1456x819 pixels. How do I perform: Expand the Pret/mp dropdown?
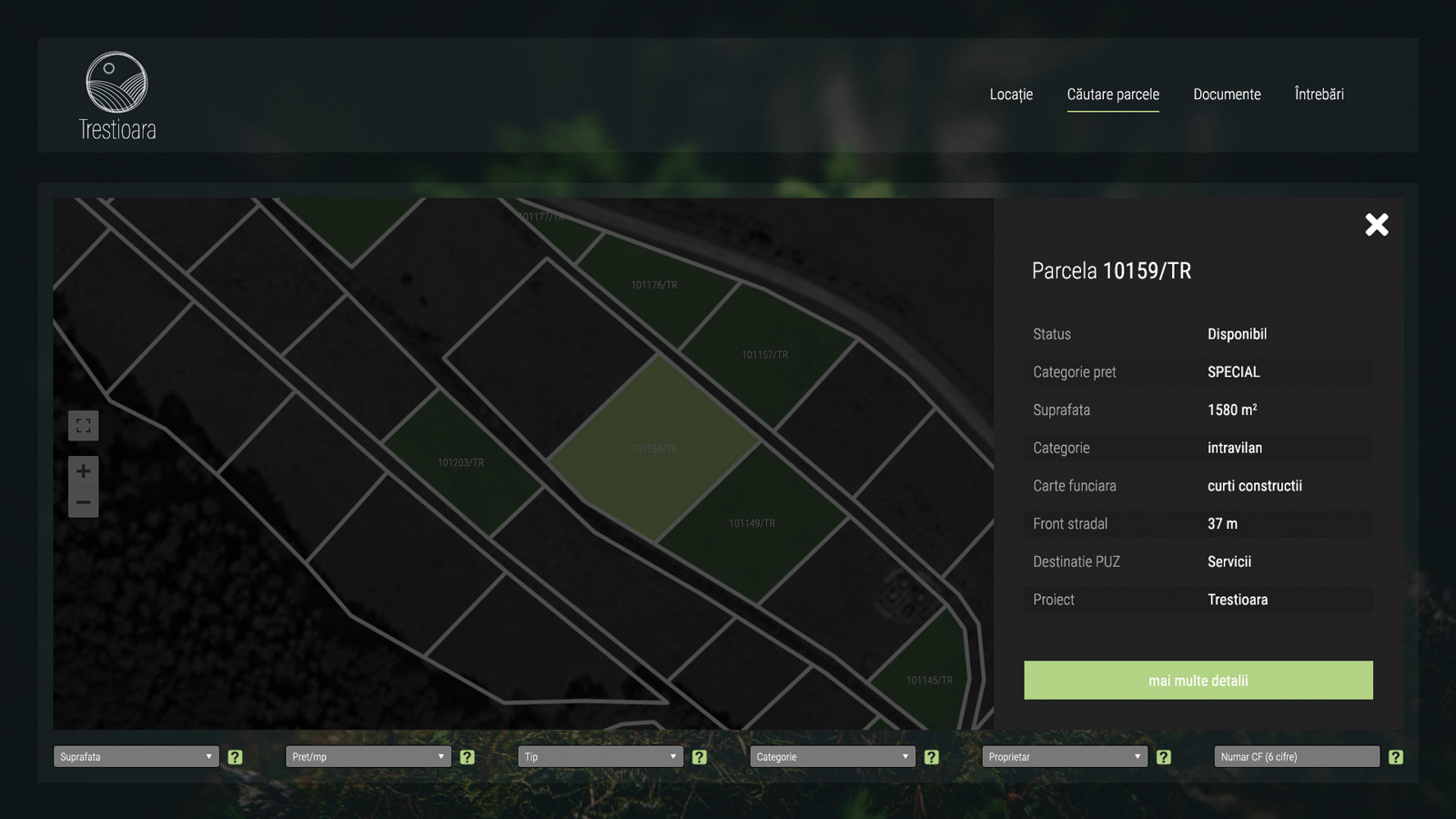[368, 757]
